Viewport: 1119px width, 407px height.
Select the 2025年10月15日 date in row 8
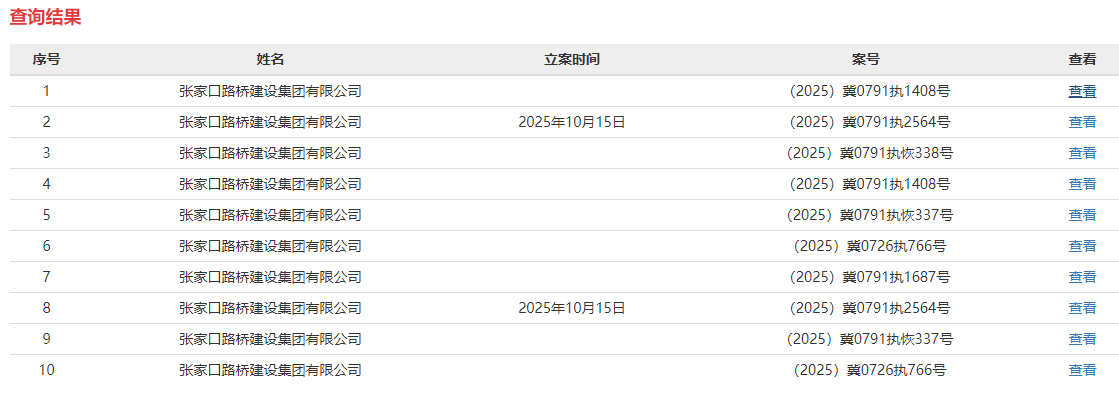point(572,308)
